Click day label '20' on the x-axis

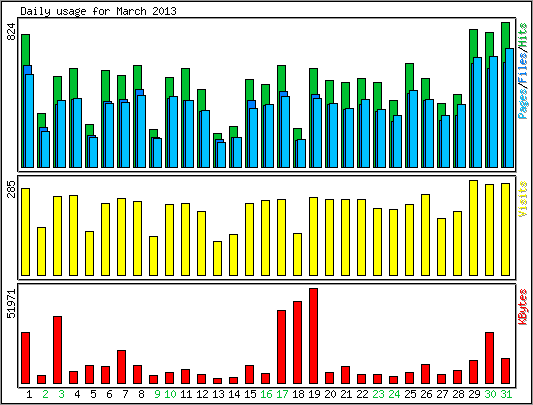point(330,394)
